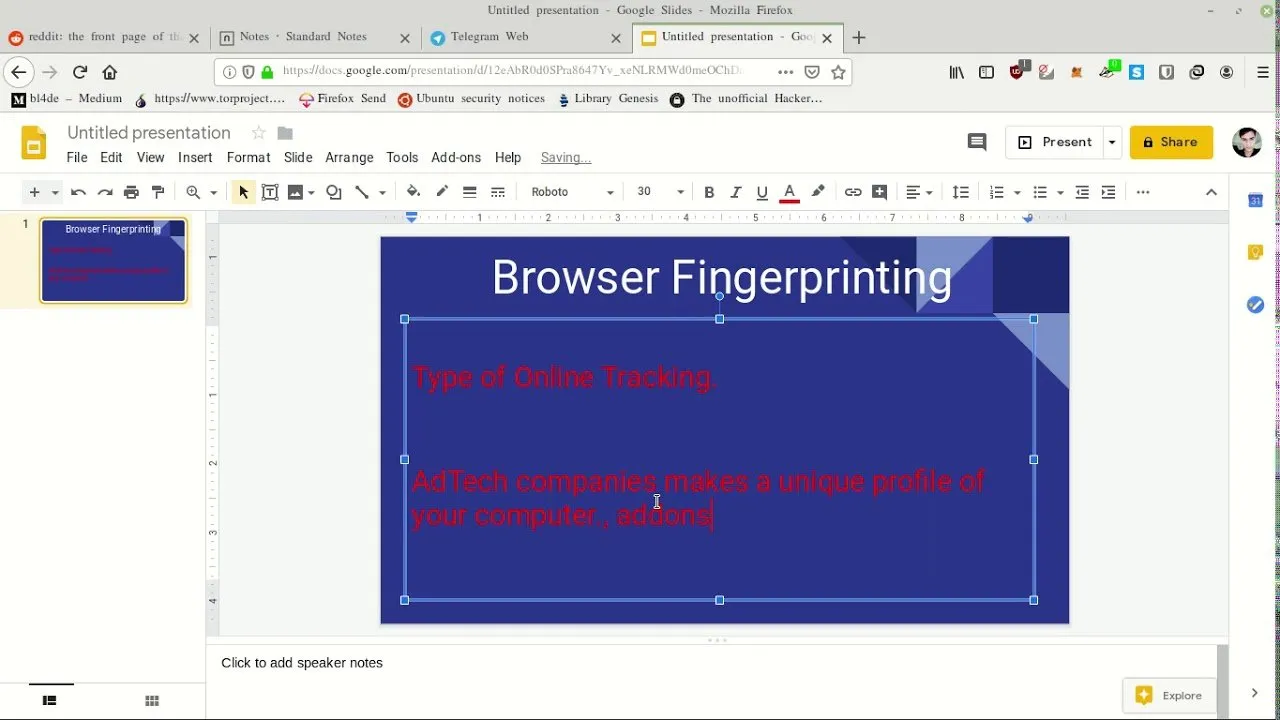Viewport: 1280px width, 720px height.
Task: Undo the last action
Action: tap(78, 192)
